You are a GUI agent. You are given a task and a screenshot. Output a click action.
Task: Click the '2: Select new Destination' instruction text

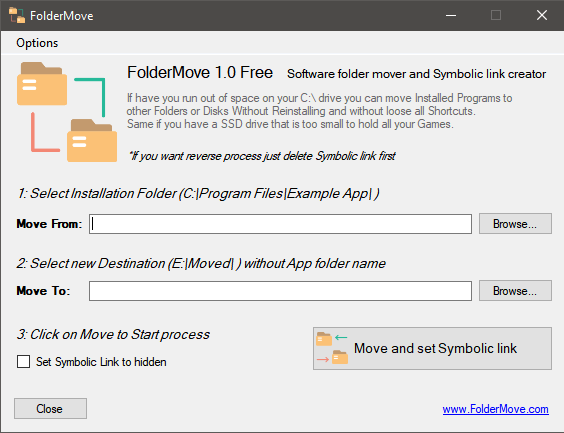pos(201,264)
